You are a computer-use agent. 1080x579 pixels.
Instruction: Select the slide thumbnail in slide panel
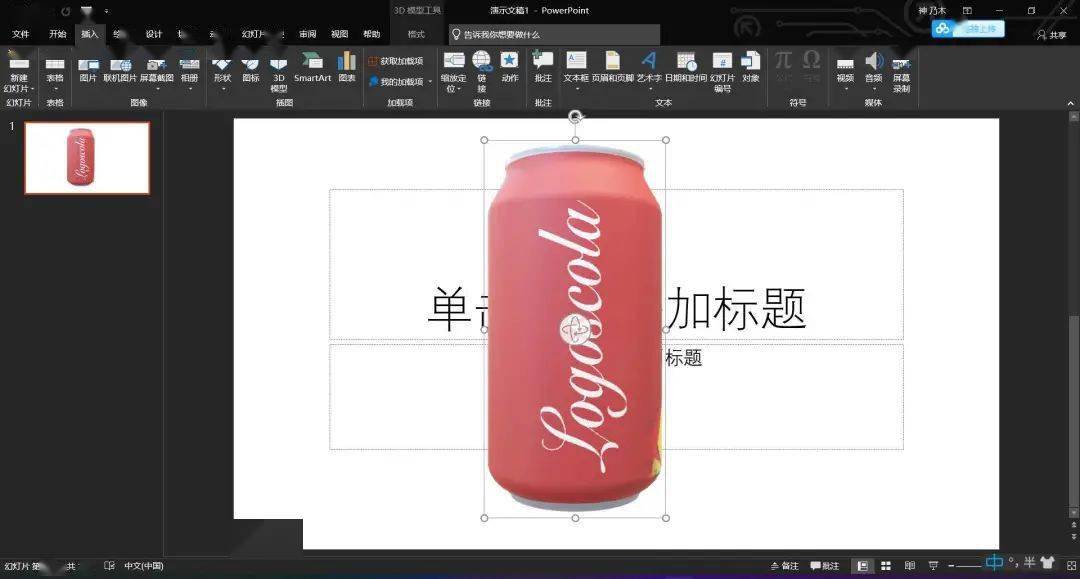(x=86, y=158)
